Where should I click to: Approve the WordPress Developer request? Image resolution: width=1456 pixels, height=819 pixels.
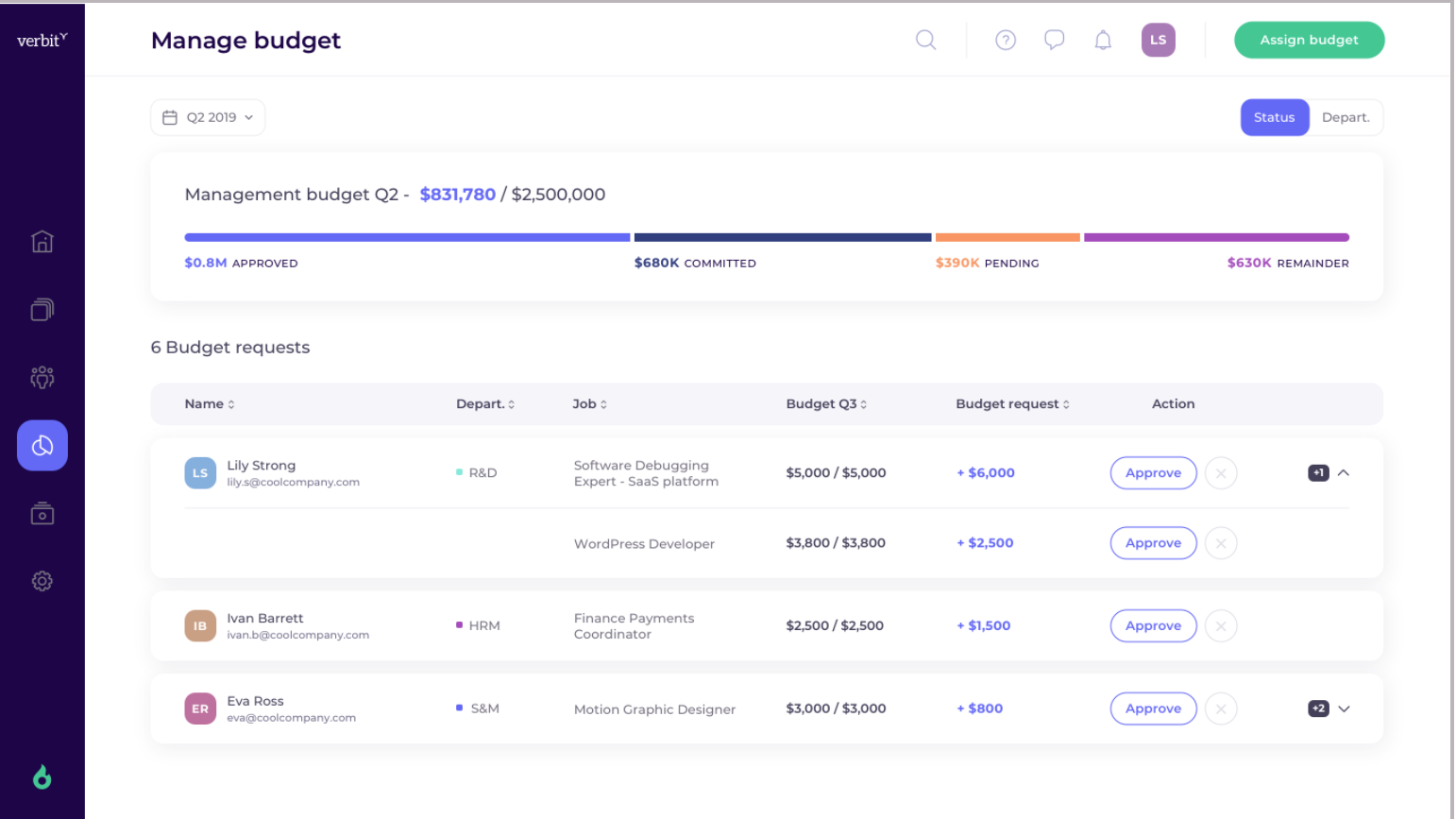[x=1153, y=543]
